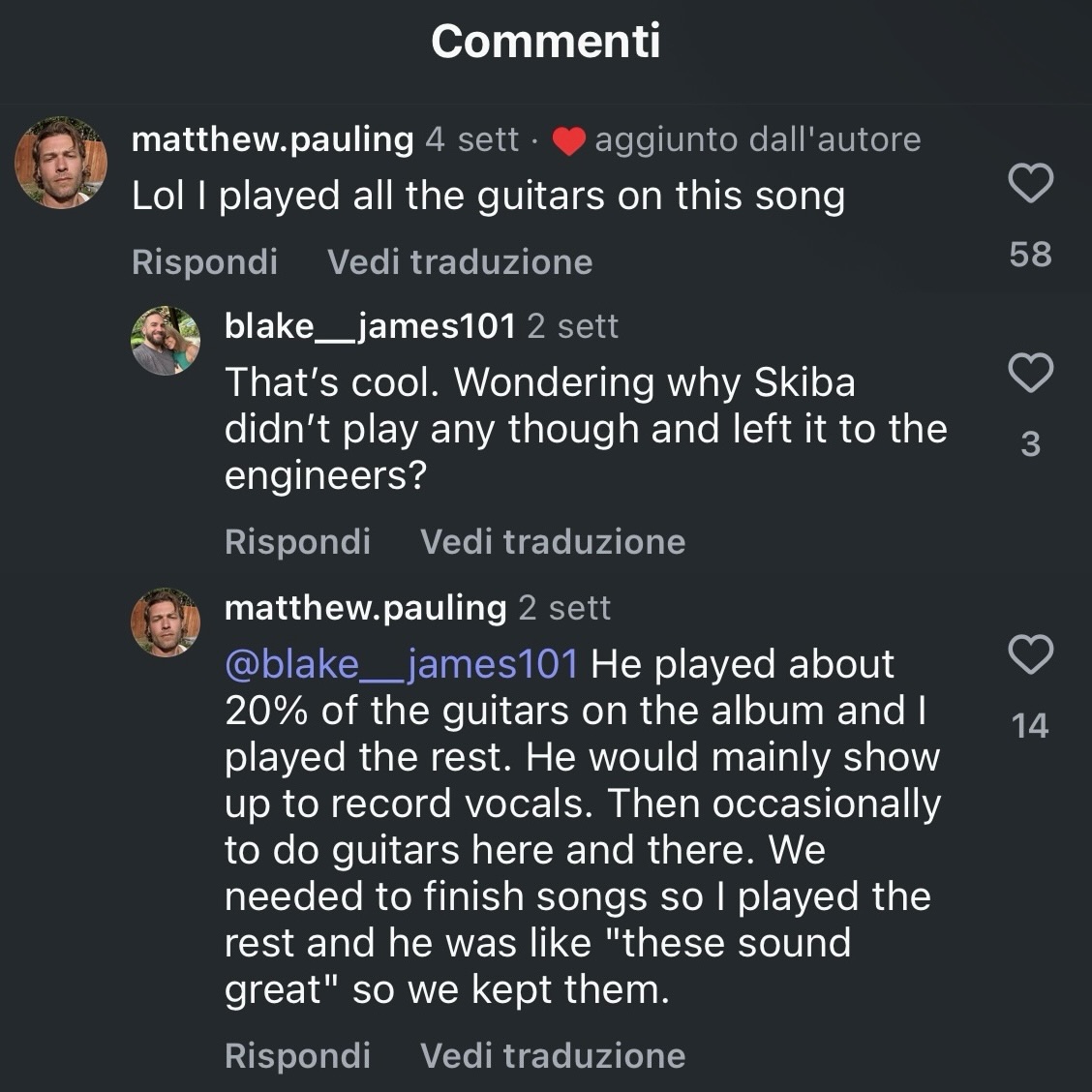Like matthew.pauling's reply about album guitars
The height and width of the screenshot is (1092, 1092).
tap(1030, 654)
